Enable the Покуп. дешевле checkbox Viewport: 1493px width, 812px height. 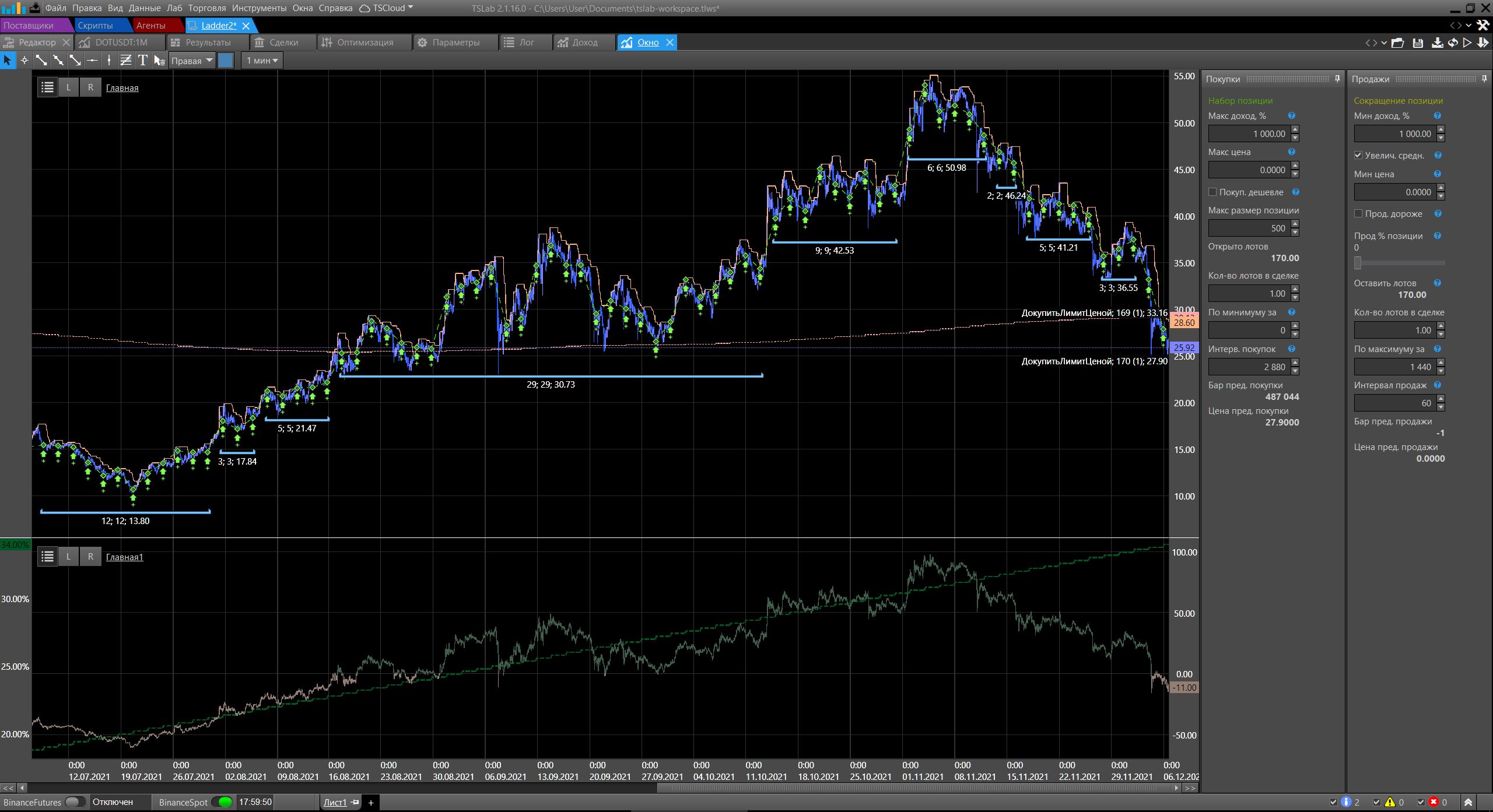coord(1212,192)
